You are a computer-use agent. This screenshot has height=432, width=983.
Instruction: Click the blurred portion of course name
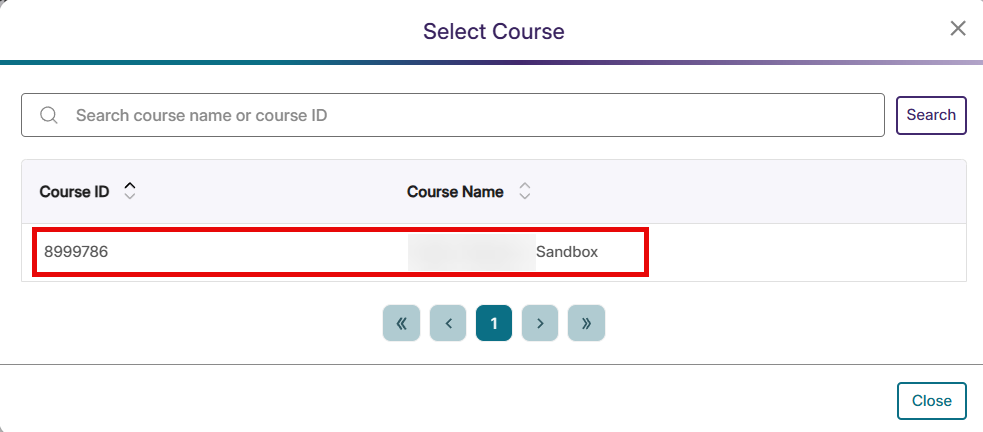471,252
